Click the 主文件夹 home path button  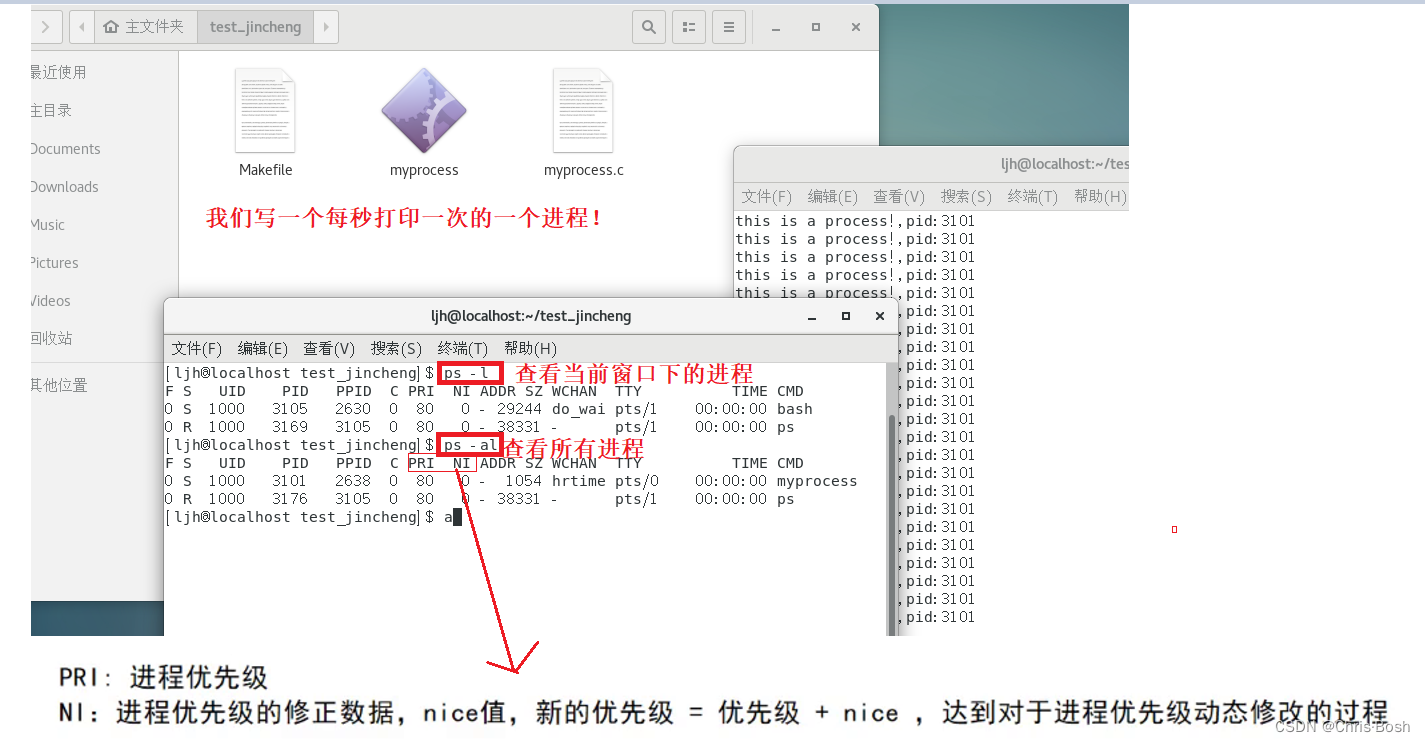(146, 27)
